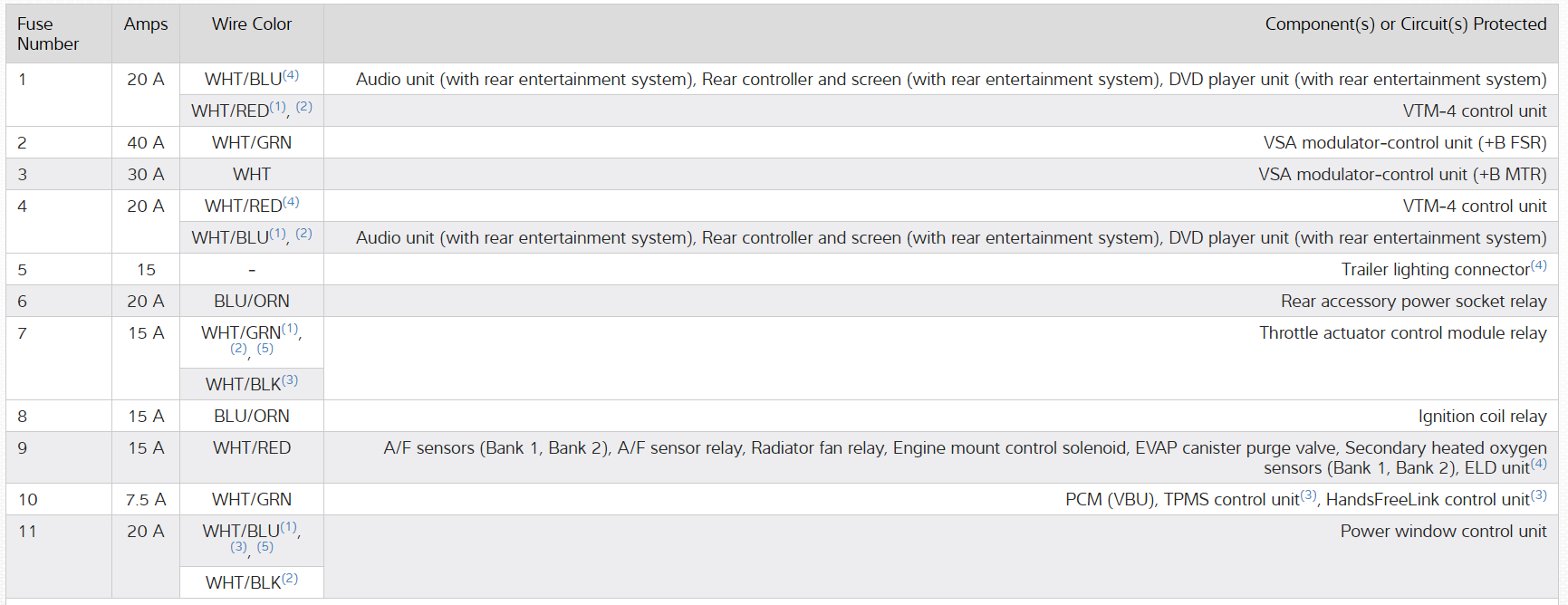
Task: Click the "Component(s) or Circuit(s) Protected" header
Action: click(1405, 24)
